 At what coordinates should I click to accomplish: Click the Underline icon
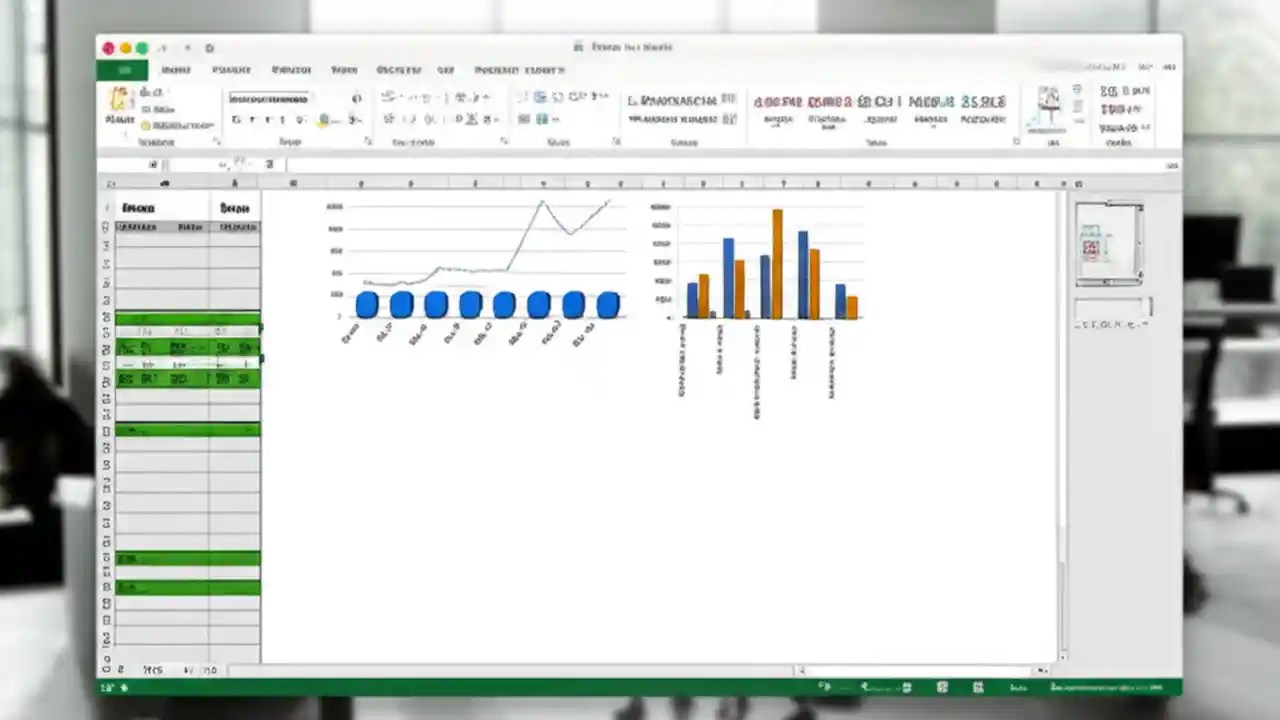tap(267, 120)
